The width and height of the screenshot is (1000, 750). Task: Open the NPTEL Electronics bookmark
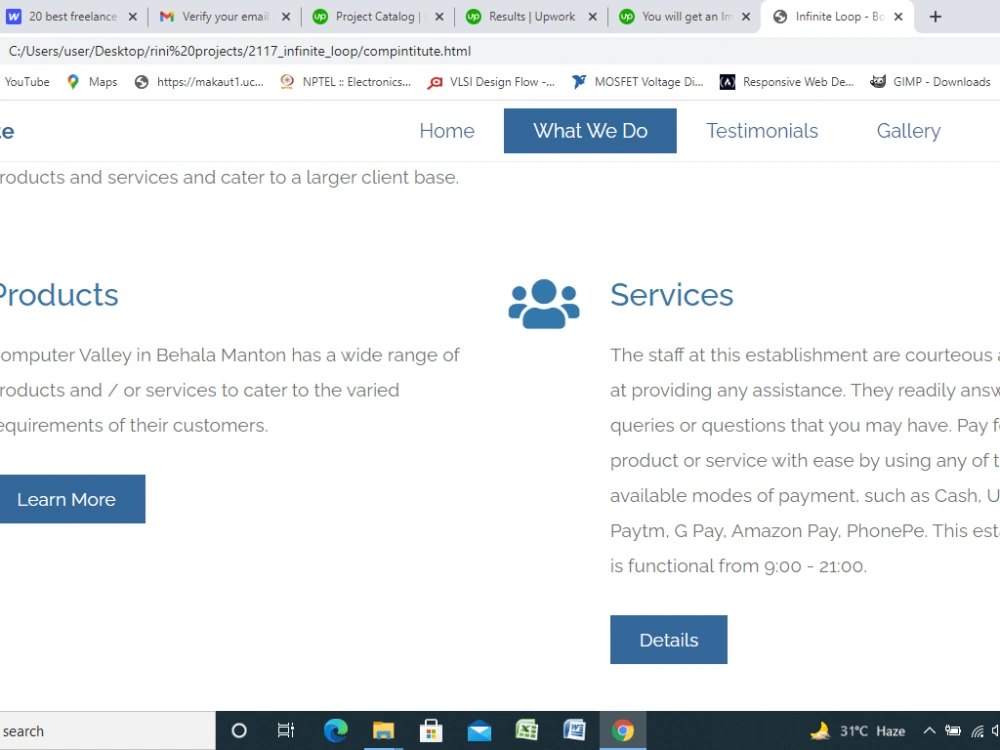coord(346,82)
